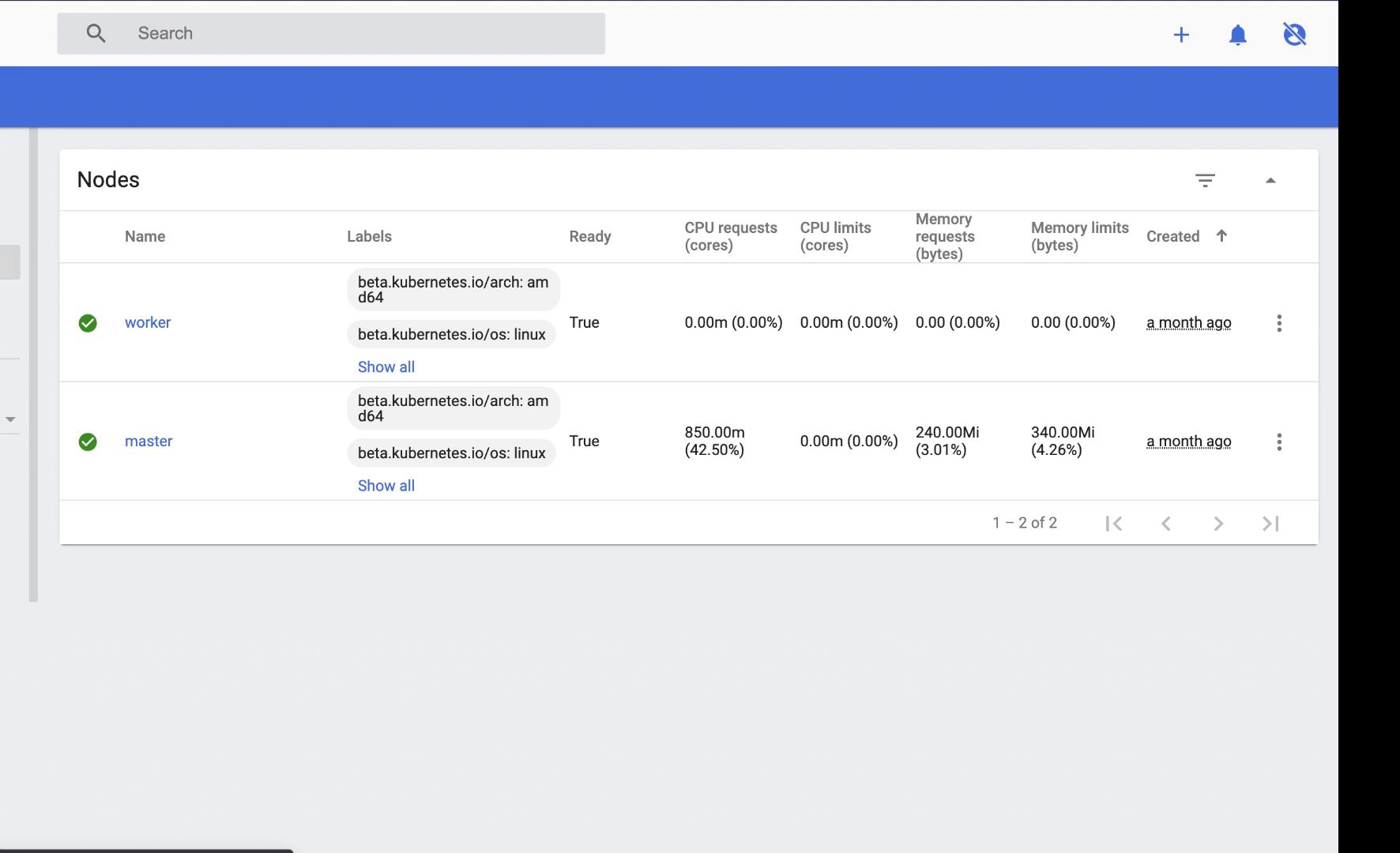Click the Memory requests (bytes) header
1400x853 pixels.
(x=945, y=236)
